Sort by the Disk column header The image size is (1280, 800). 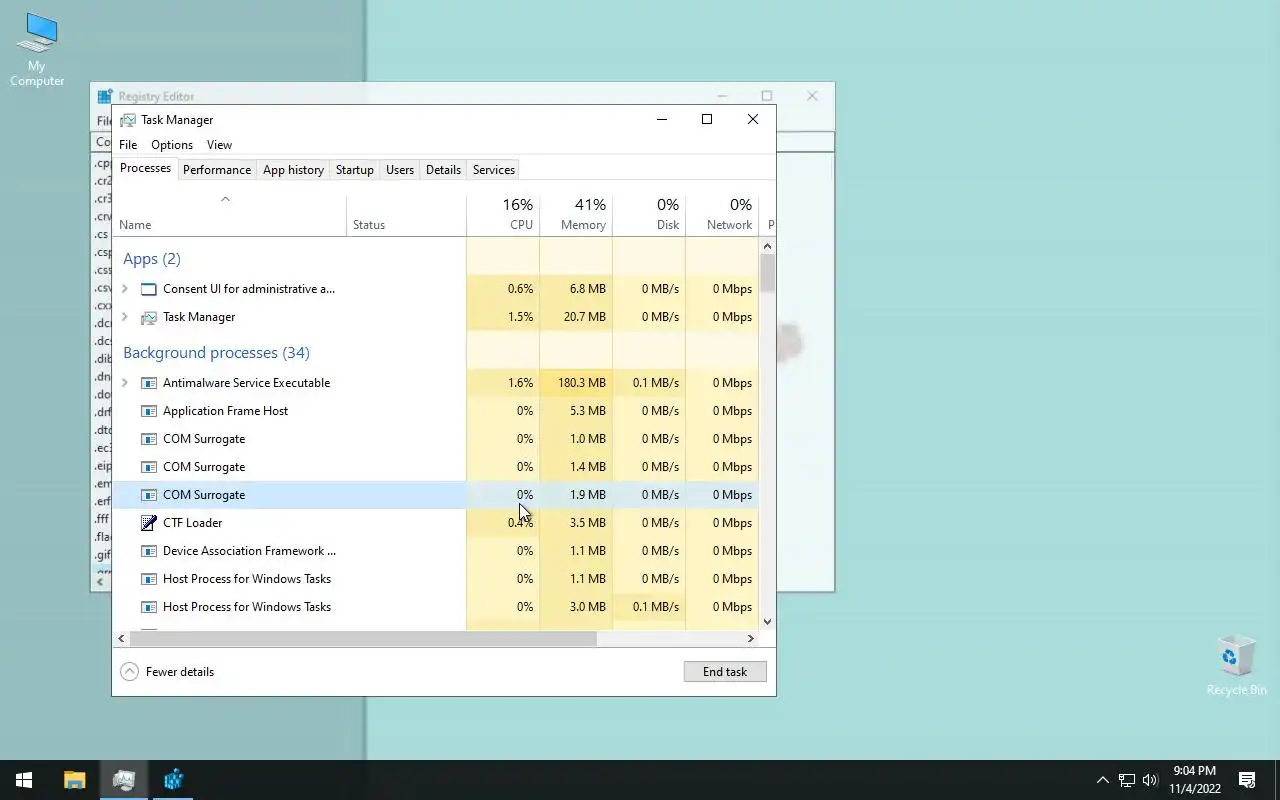tap(649, 215)
